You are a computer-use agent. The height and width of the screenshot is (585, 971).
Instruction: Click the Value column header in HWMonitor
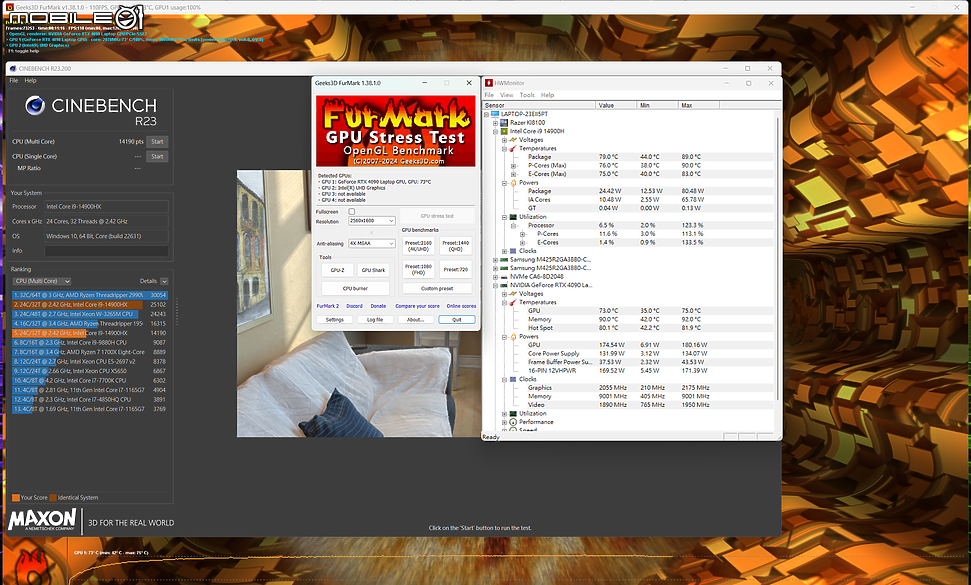point(617,105)
